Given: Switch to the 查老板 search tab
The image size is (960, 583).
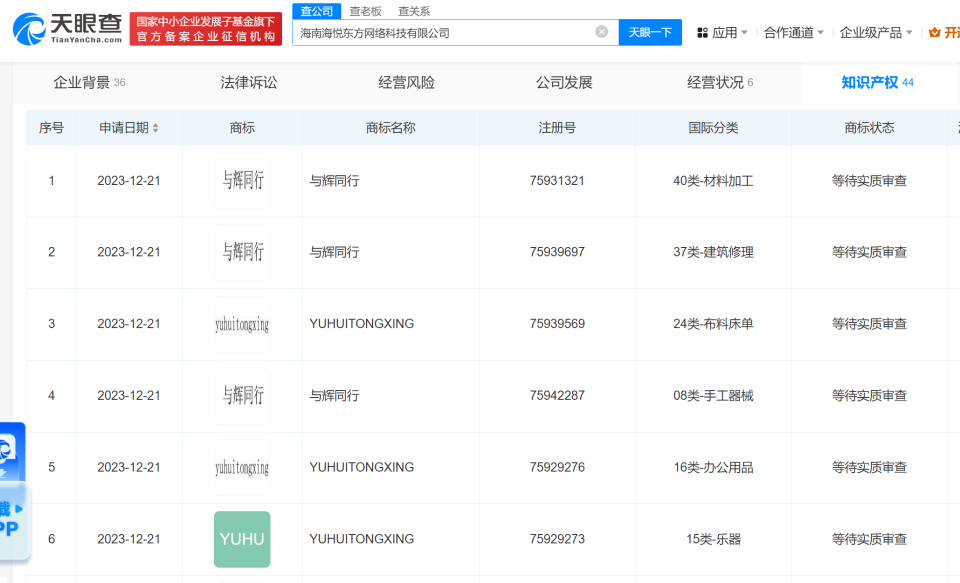Looking at the screenshot, I should click(x=366, y=11).
